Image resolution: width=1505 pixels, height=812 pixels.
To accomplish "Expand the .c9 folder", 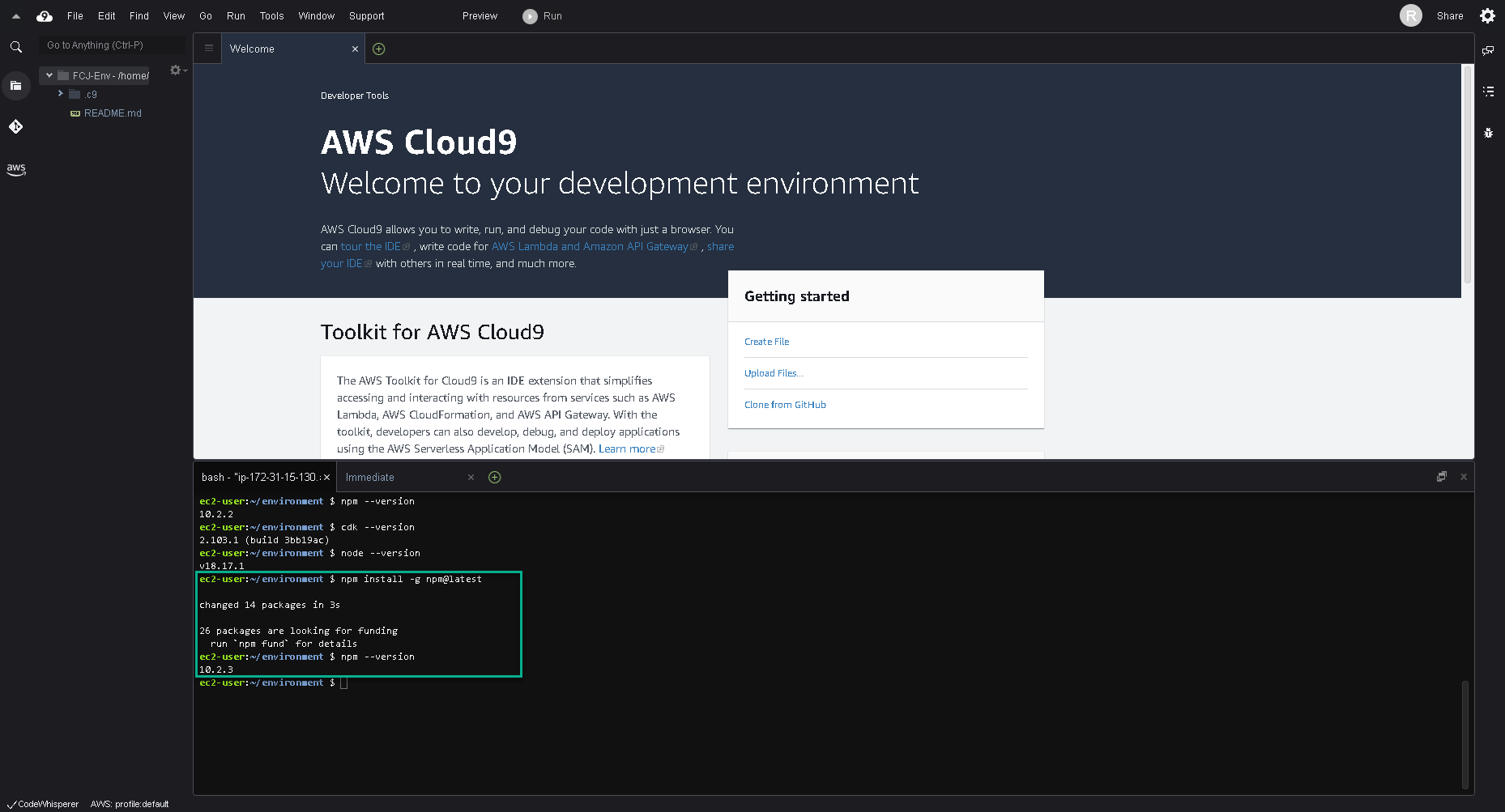I will (x=60, y=94).
